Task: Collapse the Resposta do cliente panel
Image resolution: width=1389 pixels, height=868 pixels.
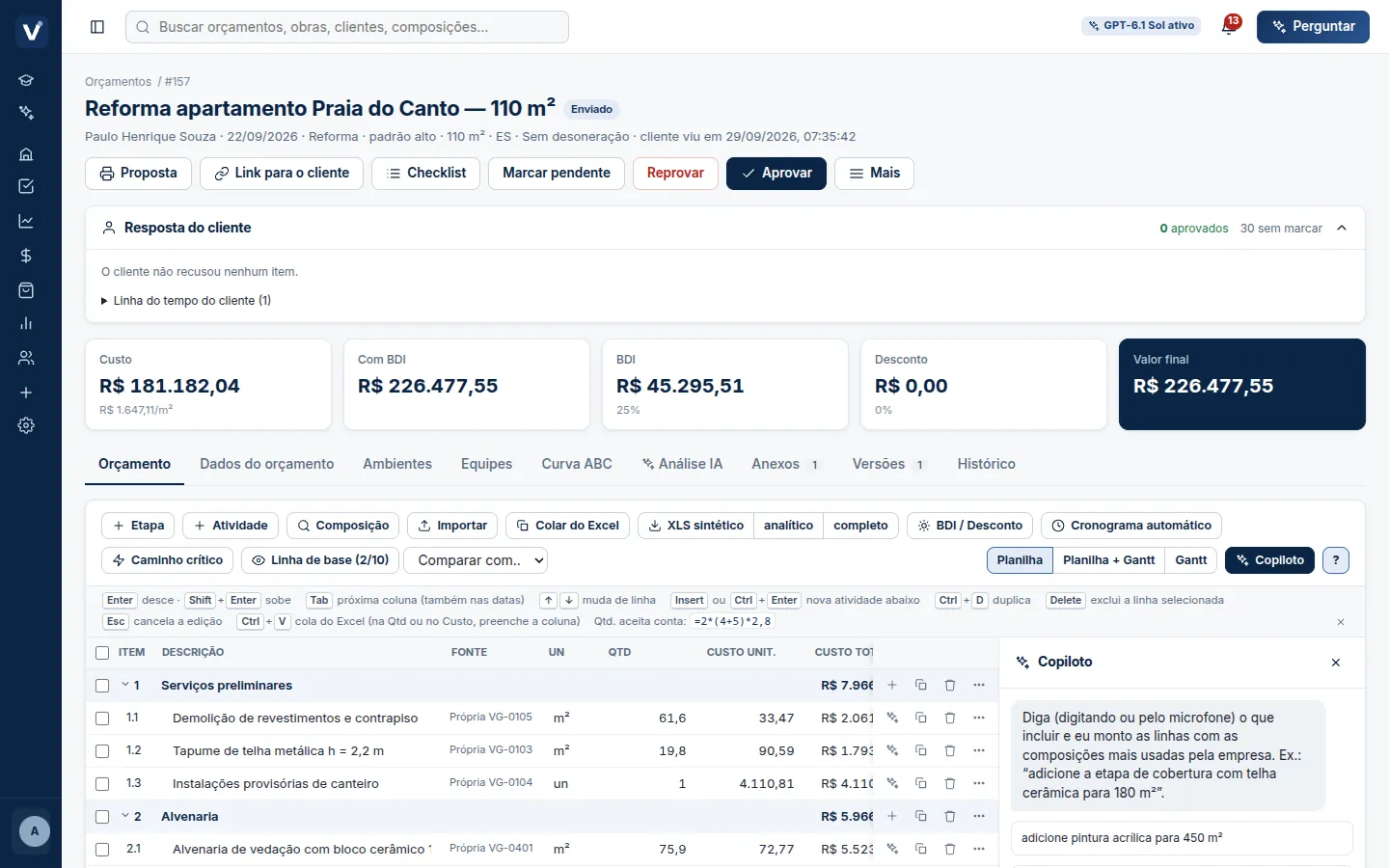Action: pyautogui.click(x=1342, y=229)
